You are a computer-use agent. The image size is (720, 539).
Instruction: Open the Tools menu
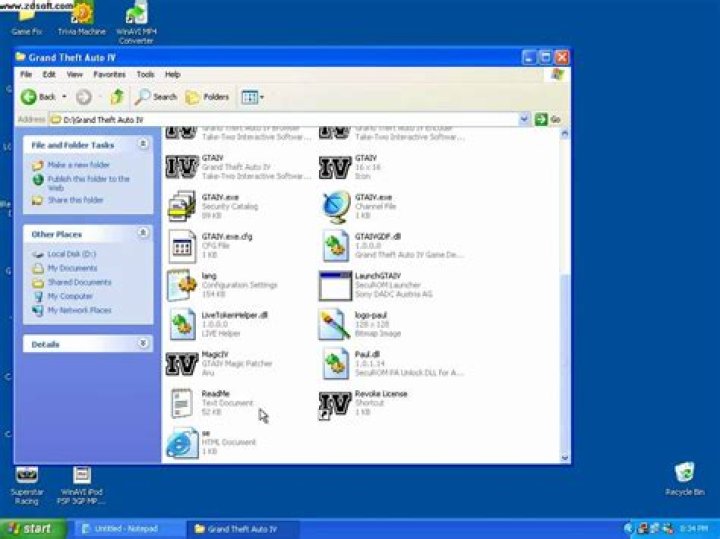pyautogui.click(x=145, y=74)
